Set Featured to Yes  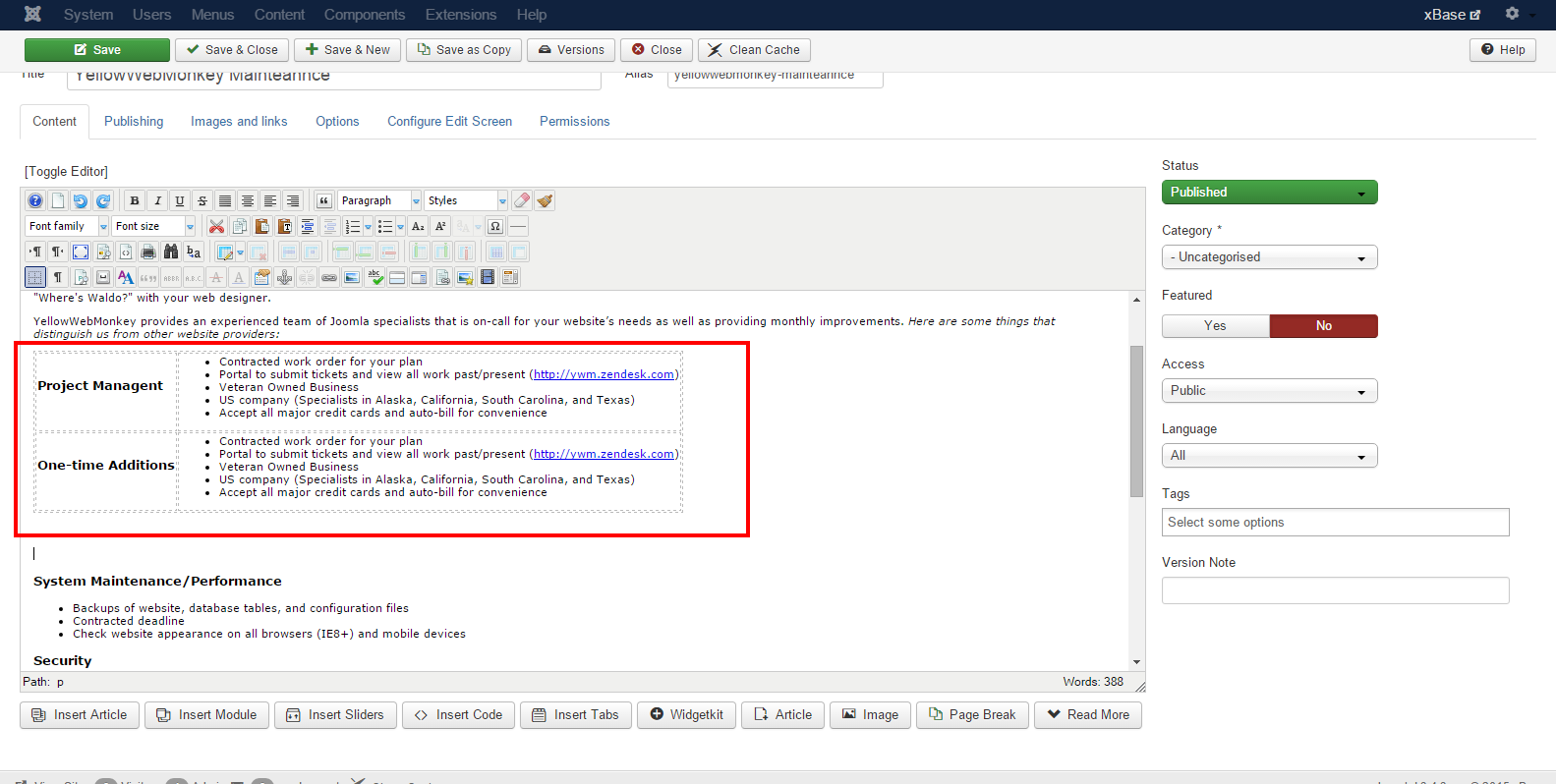(1216, 326)
